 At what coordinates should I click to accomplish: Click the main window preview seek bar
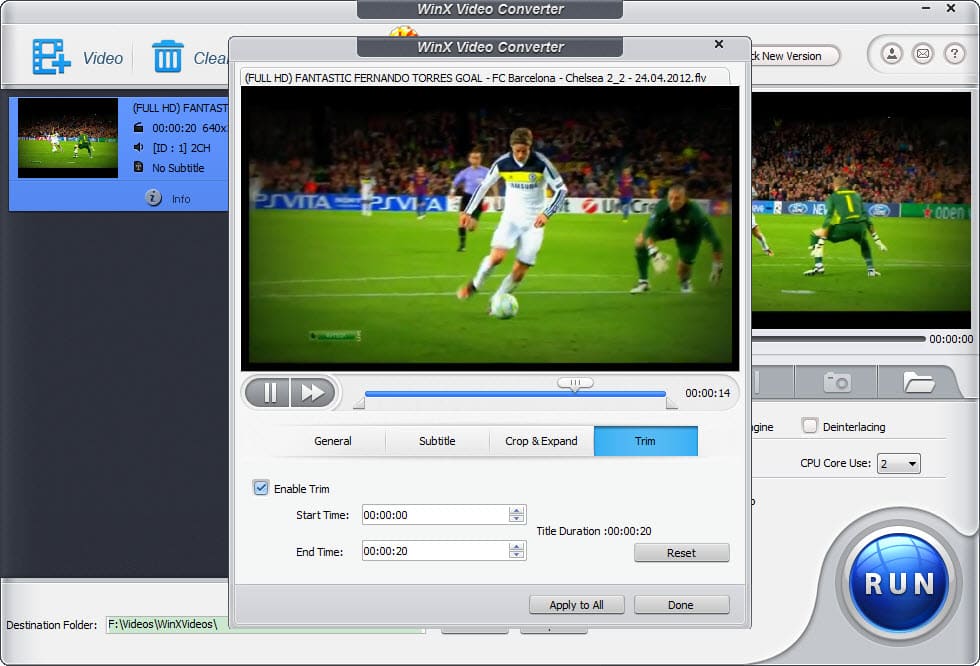click(838, 339)
